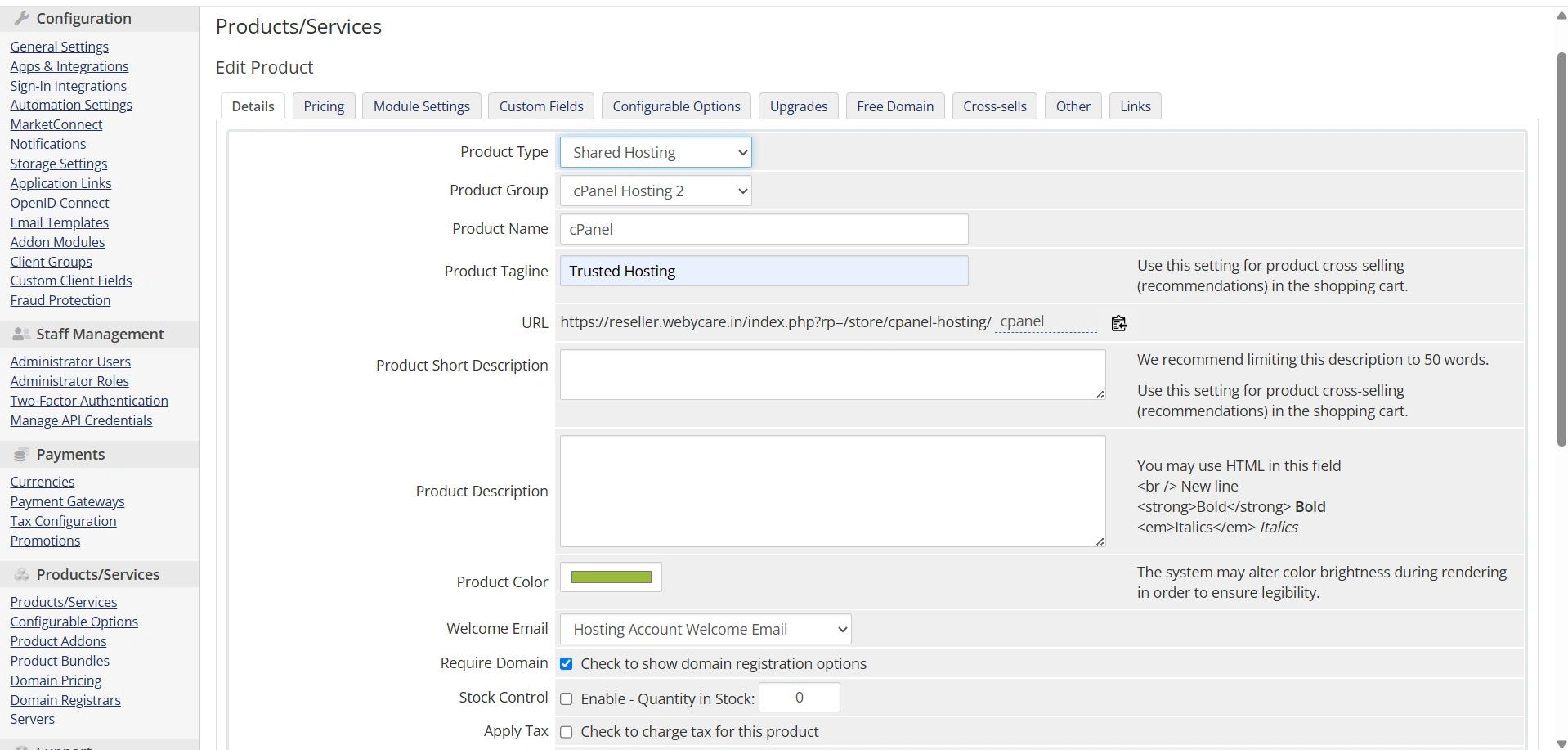
Task: Go to Domain Registrars
Action: 65,700
